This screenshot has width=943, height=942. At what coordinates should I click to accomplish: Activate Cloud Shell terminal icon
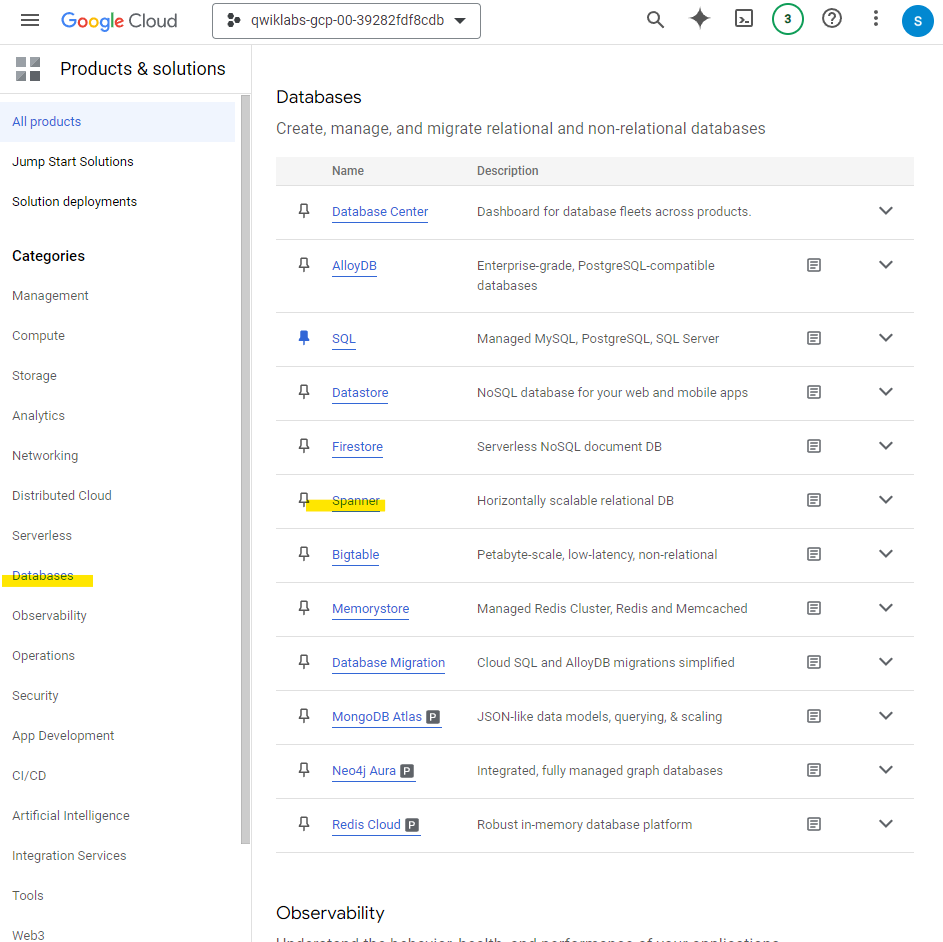point(744,19)
